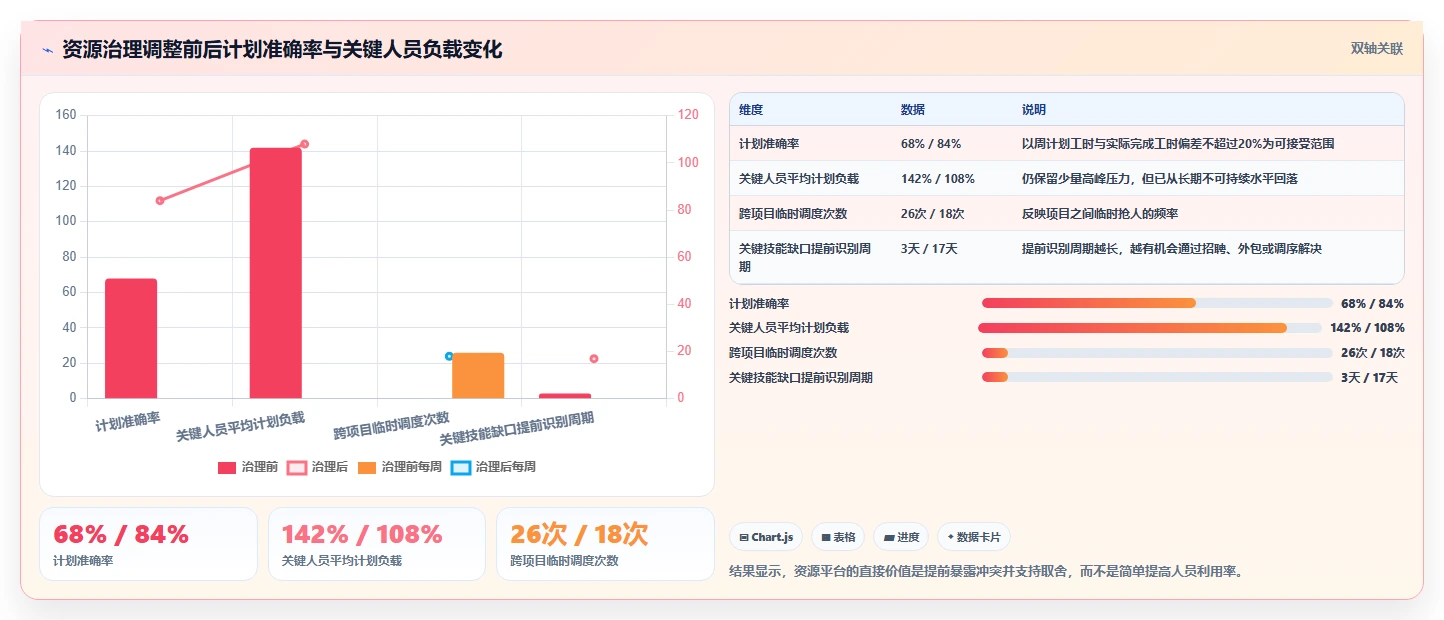The width and height of the screenshot is (1444, 620).
Task: Click the dashboard title 资源治理调整前后计划准确率
Action: coord(282,49)
